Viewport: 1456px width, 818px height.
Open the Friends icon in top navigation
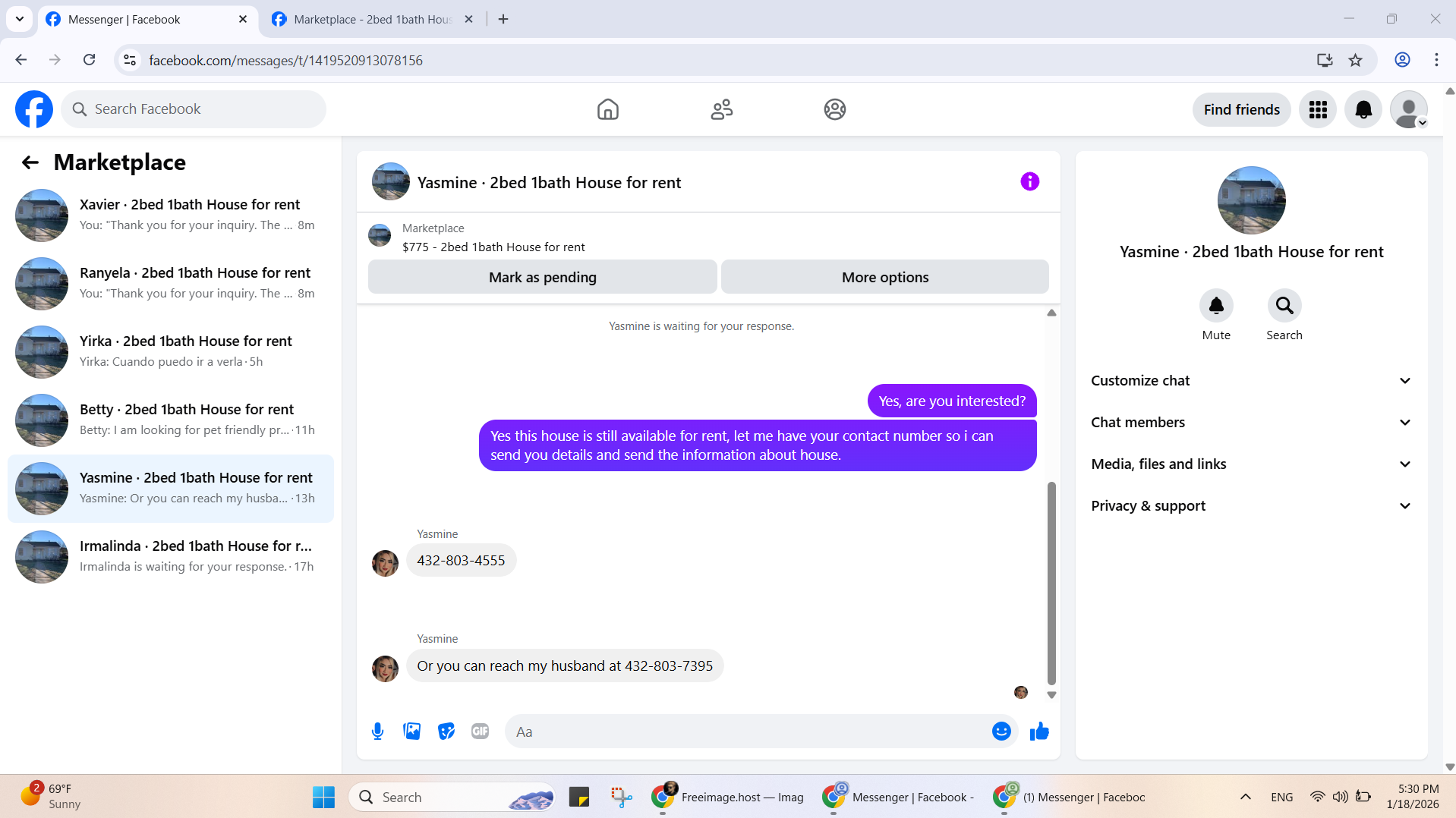721,109
